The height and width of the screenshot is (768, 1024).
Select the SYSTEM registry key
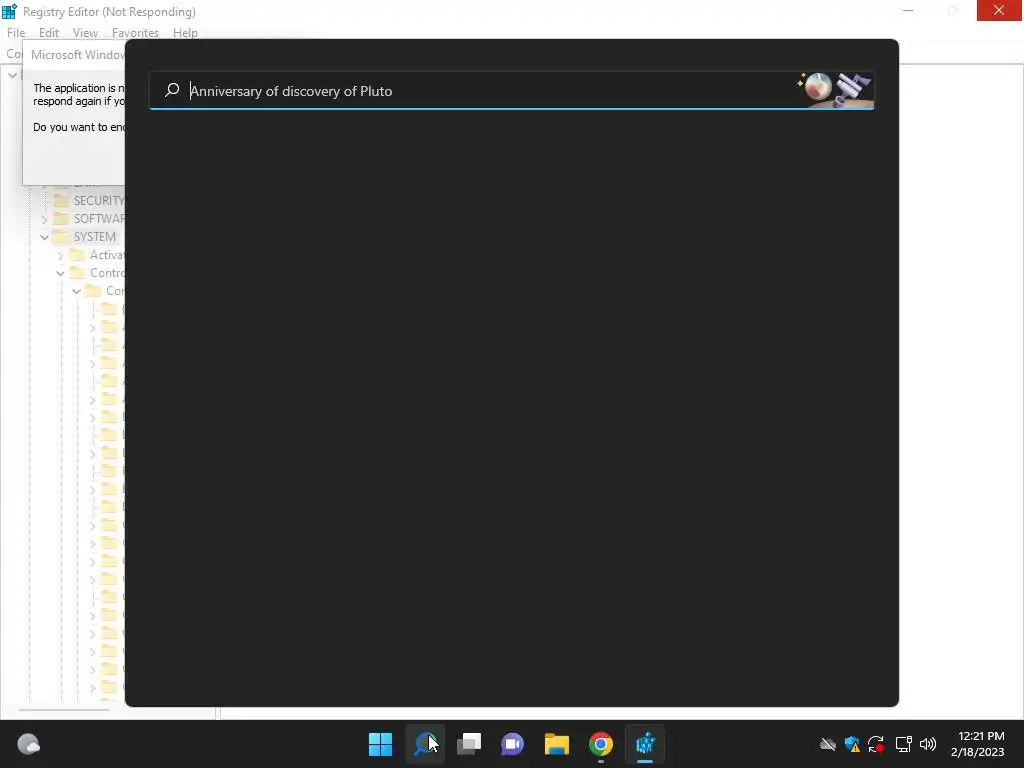click(95, 237)
